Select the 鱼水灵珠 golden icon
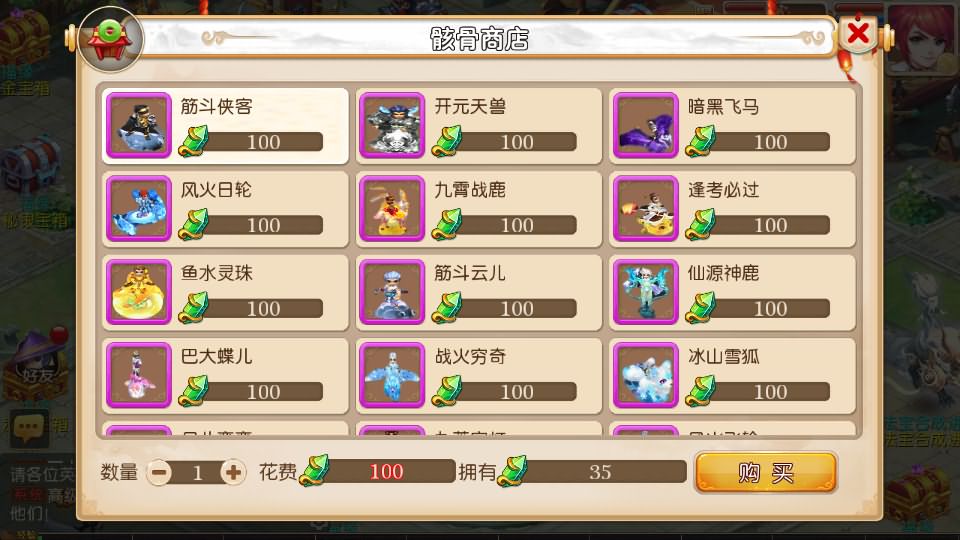960x540 pixels. [138, 292]
